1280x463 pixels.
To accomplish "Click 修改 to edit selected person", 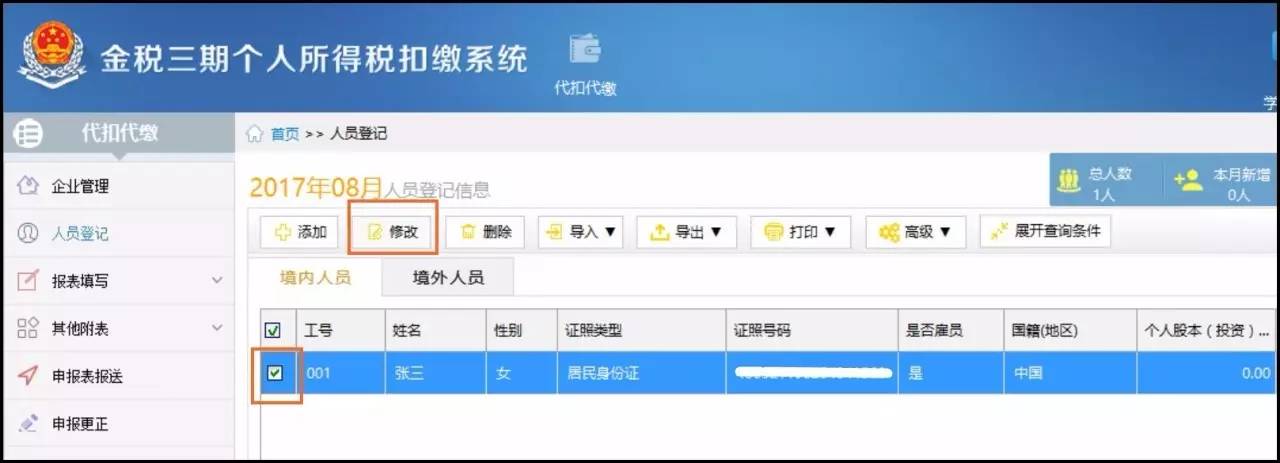I will pos(392,232).
